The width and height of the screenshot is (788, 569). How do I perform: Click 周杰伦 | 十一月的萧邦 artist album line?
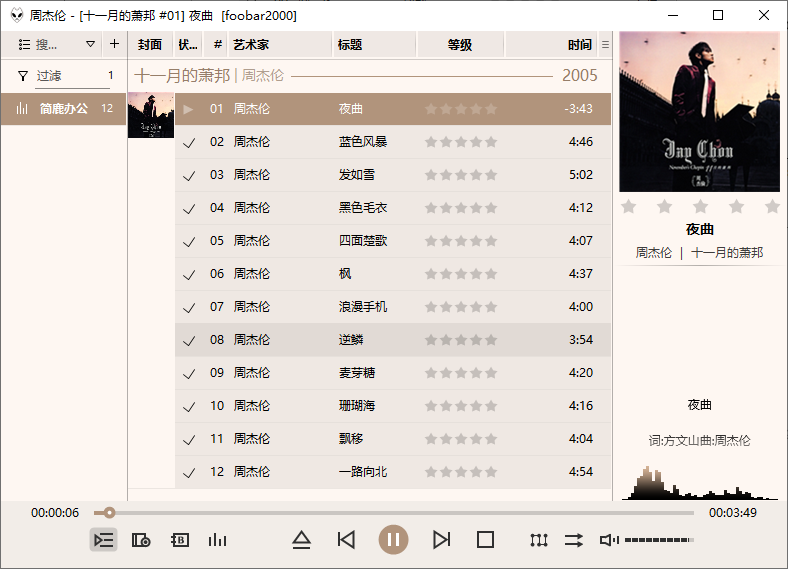699,252
